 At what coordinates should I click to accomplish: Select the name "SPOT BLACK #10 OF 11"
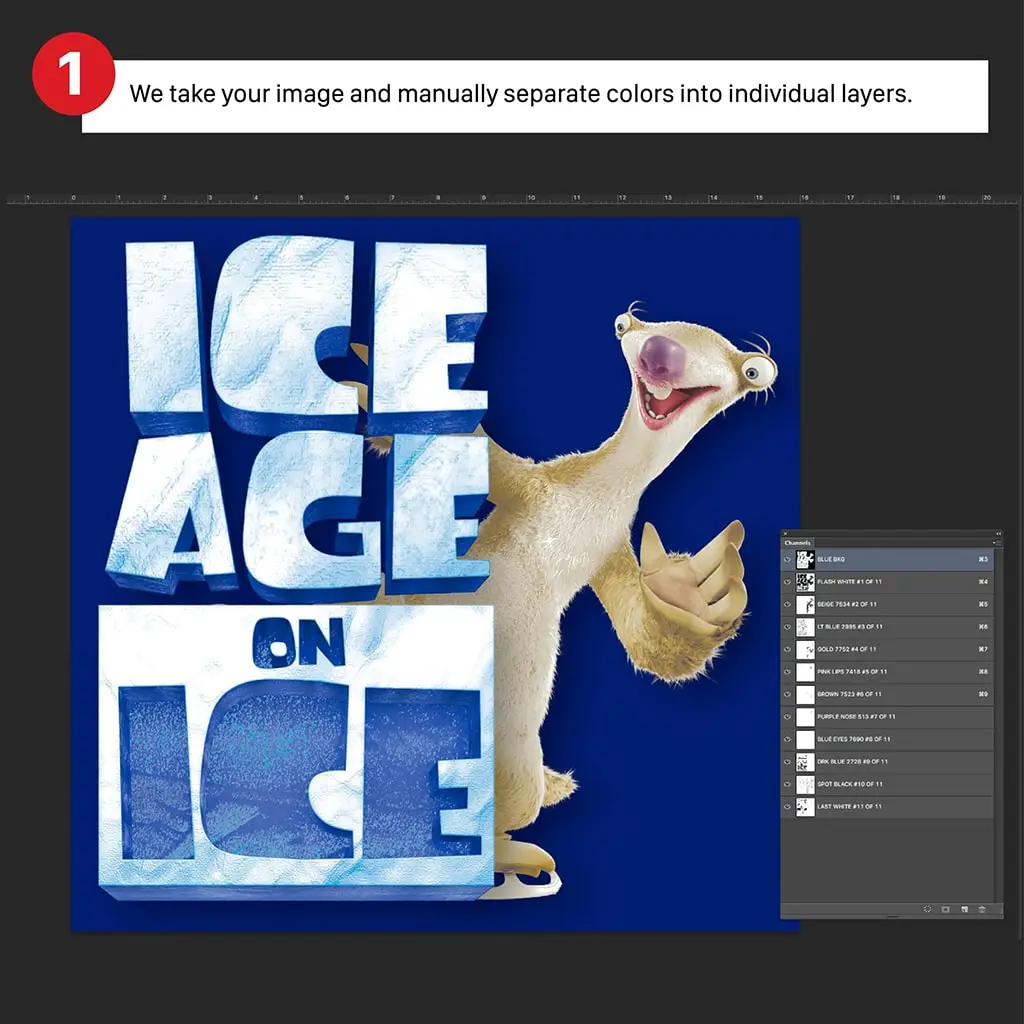850,784
